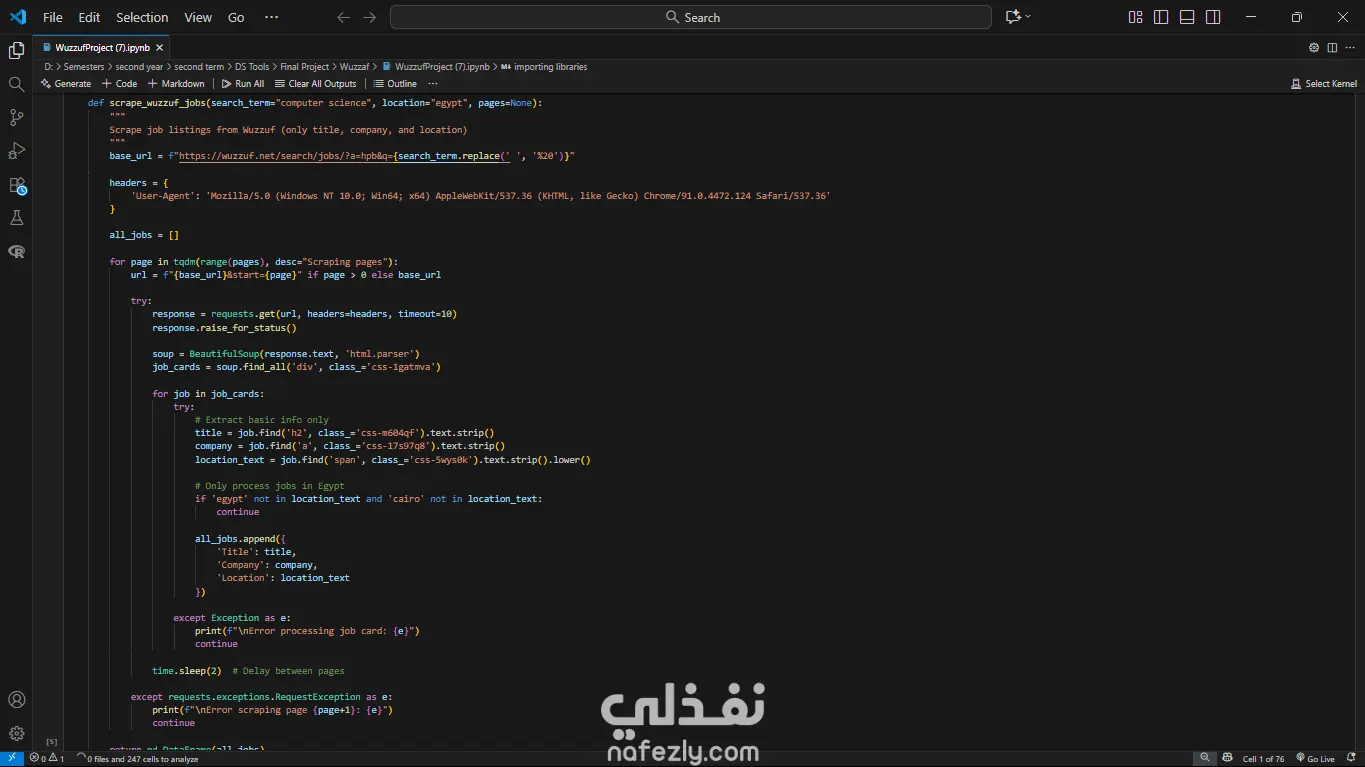Expand the second term breadcrumb
This screenshot has width=1365, height=767.
click(x=199, y=67)
